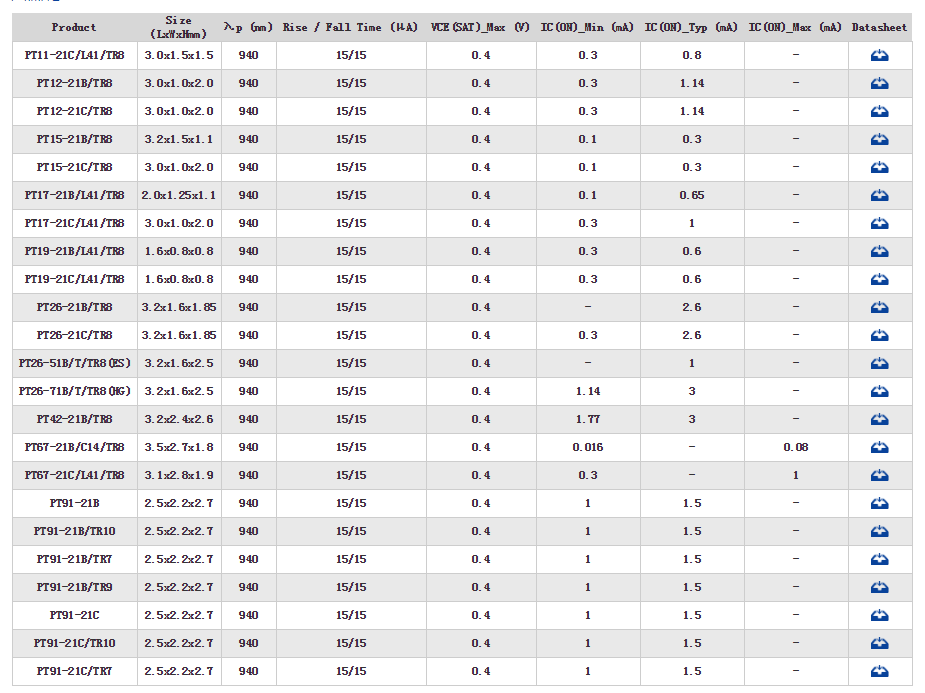
Task: Download datasheet for PT26-71B/T/TR8(HG)
Action: pos(879,392)
